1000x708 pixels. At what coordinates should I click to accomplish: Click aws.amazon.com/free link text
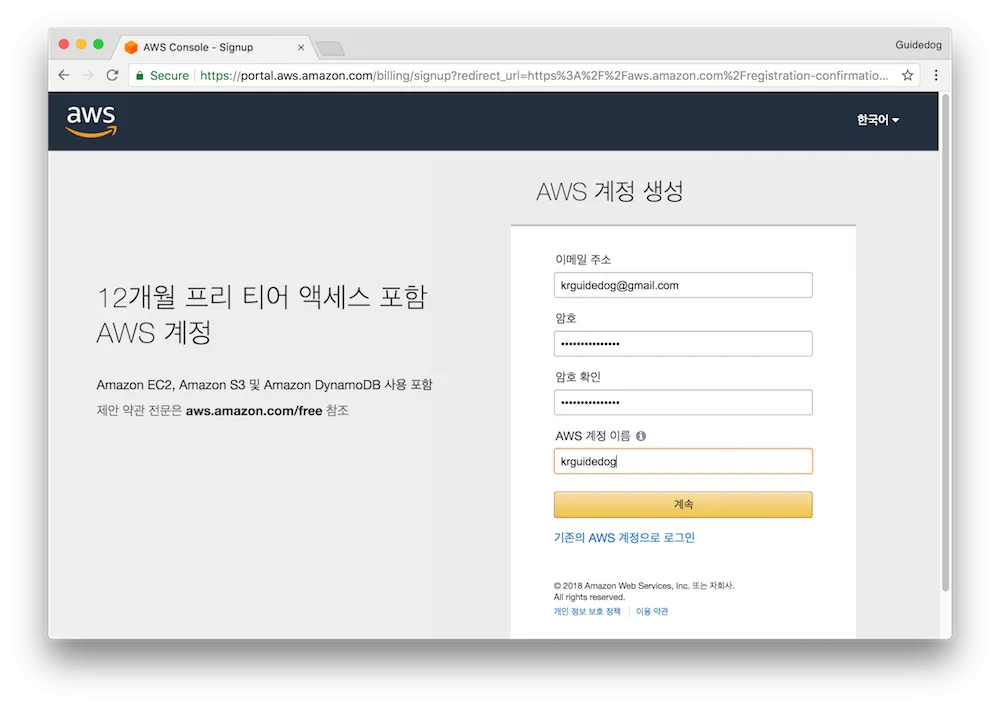pyautogui.click(x=254, y=411)
